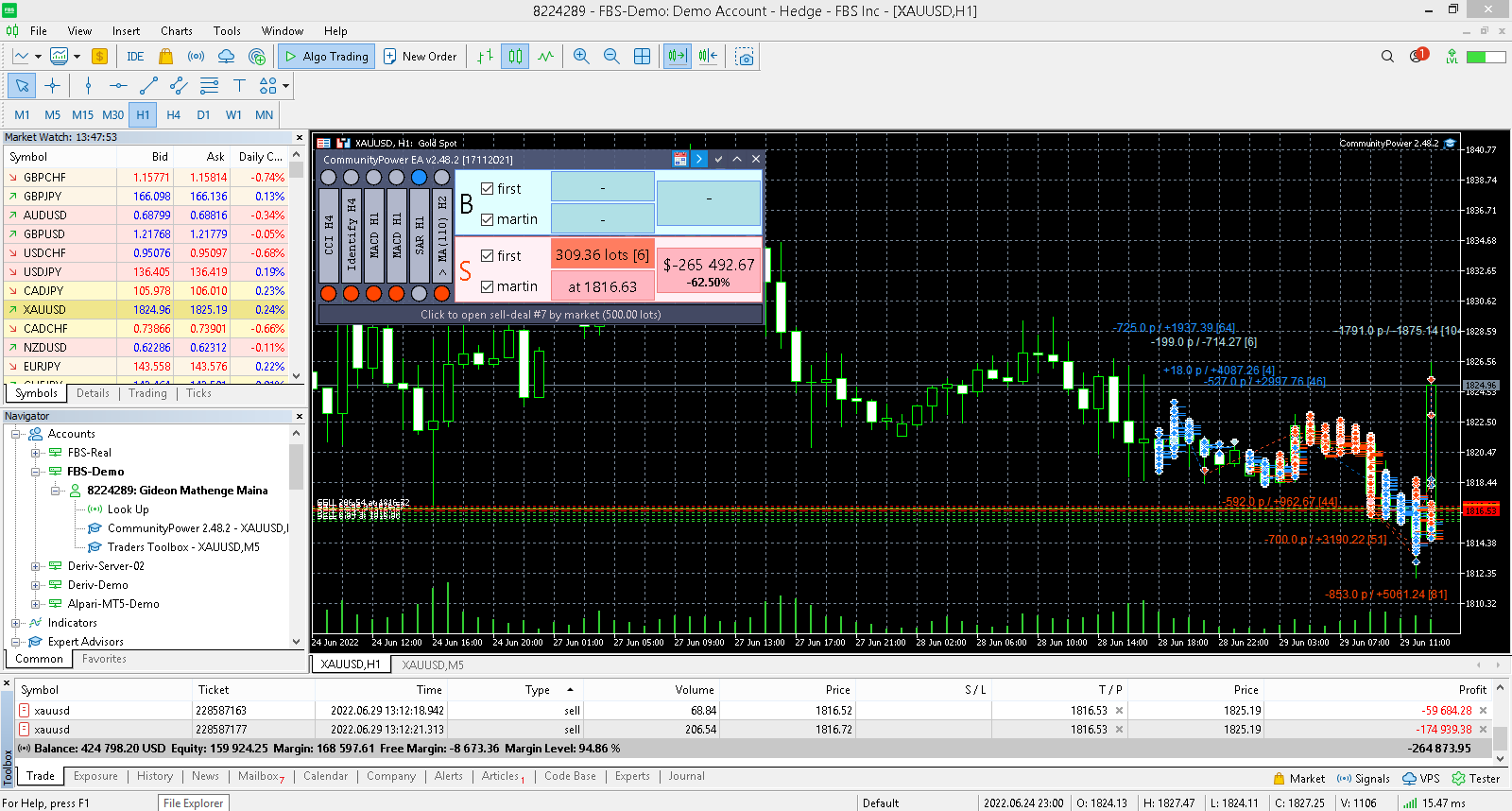The image size is (1512, 811).
Task: Open the Market shopping bag icon
Action: [165, 57]
